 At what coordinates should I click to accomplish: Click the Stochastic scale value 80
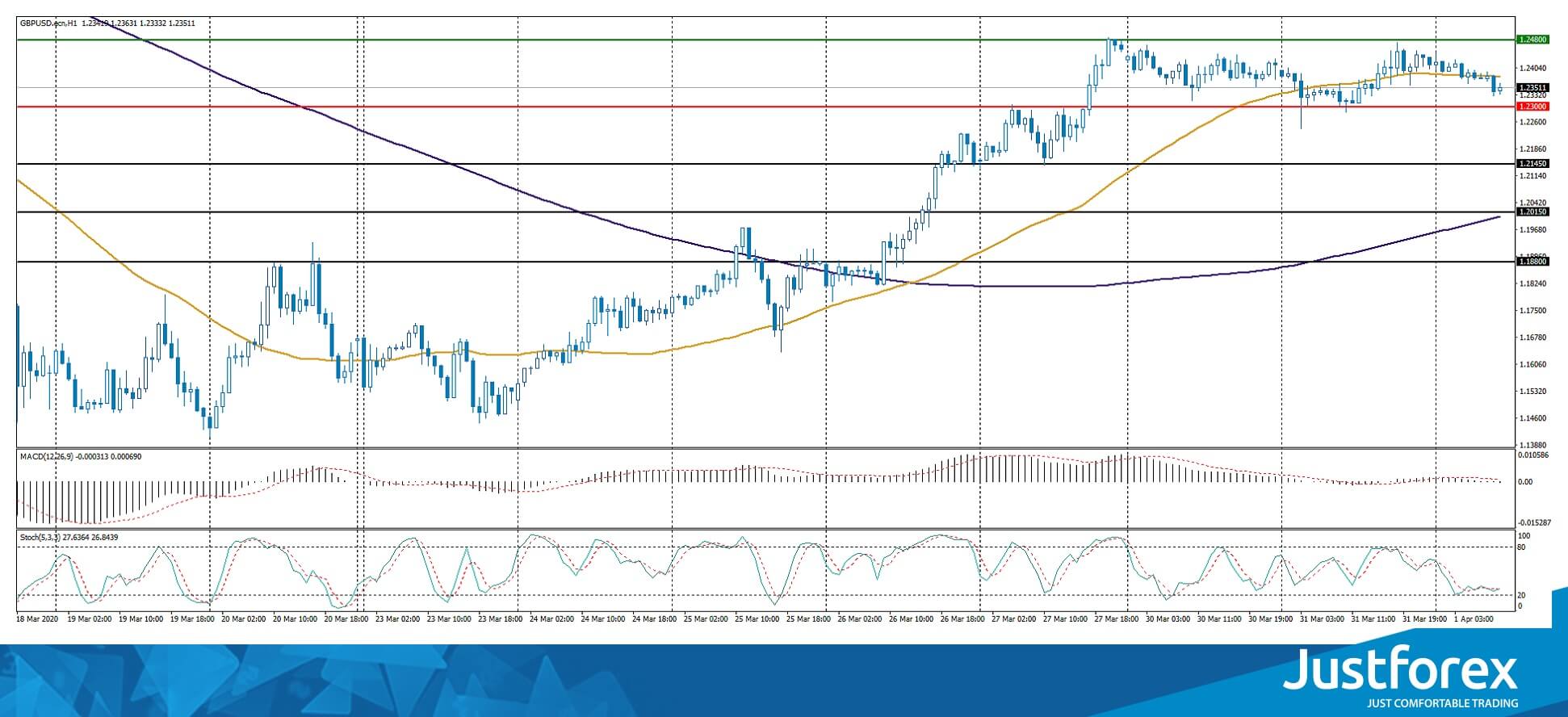(x=1522, y=547)
